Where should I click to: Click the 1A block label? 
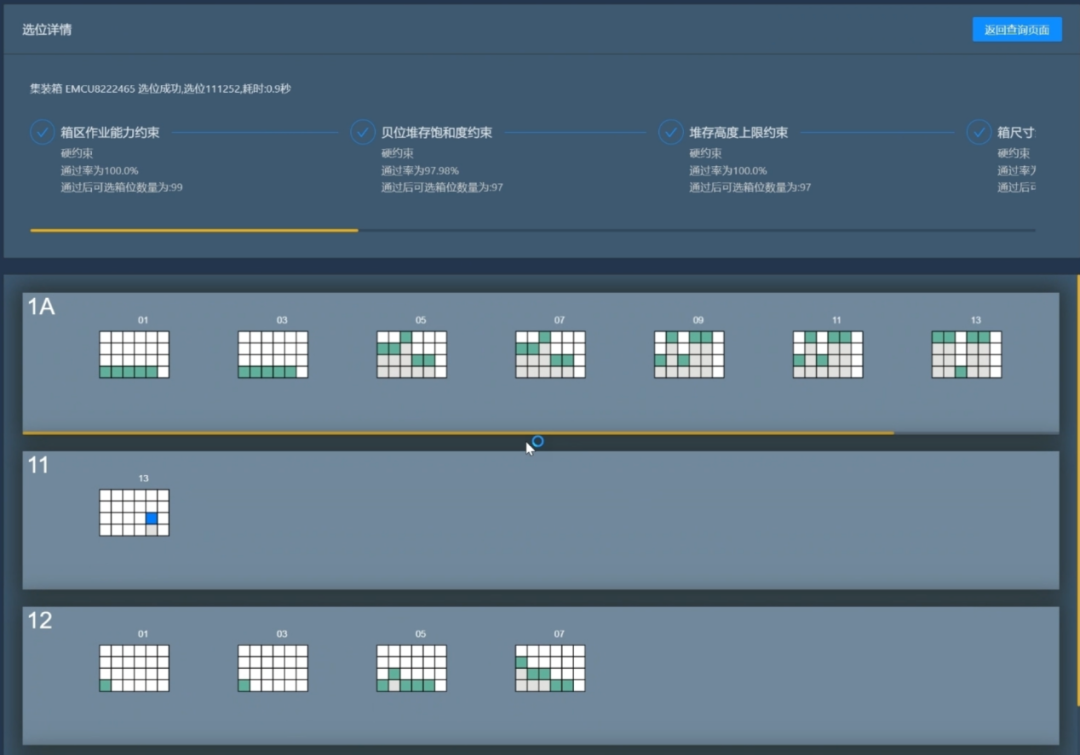[41, 307]
